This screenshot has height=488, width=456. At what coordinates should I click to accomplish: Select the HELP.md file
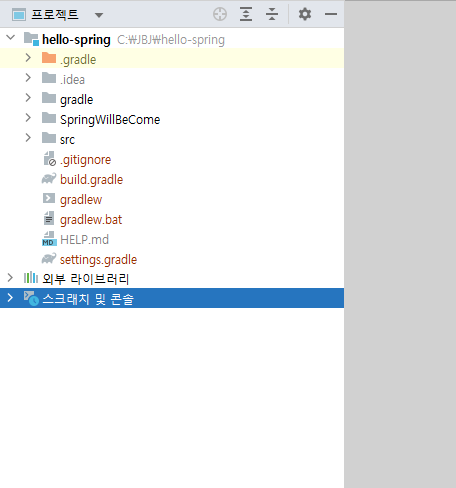(x=84, y=240)
